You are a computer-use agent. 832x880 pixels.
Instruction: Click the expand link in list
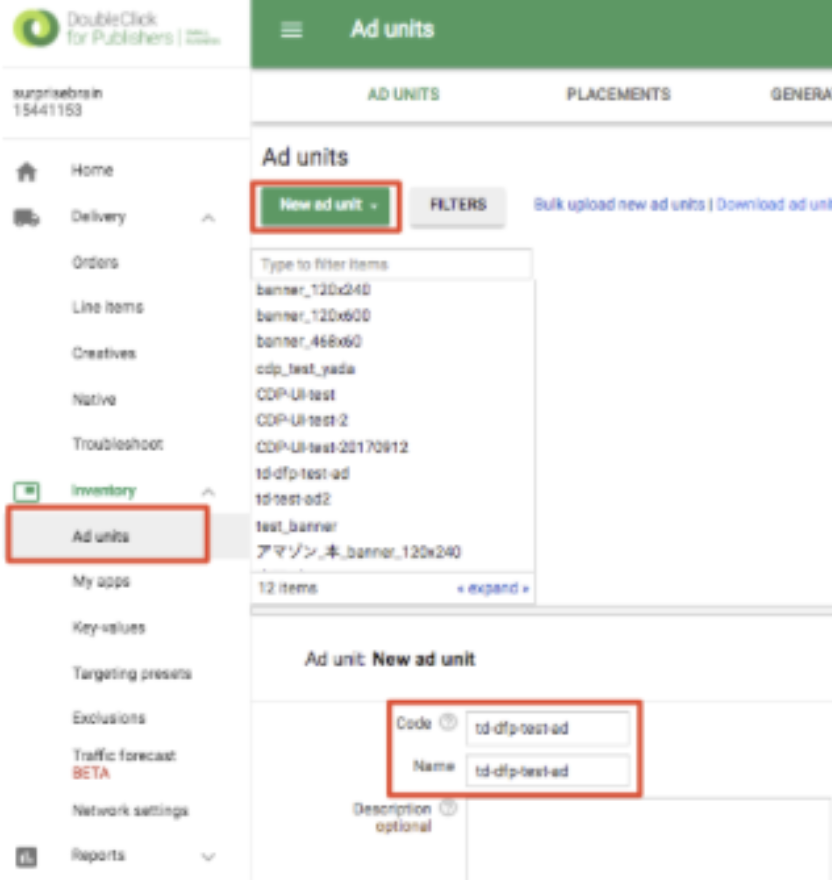click(x=493, y=588)
